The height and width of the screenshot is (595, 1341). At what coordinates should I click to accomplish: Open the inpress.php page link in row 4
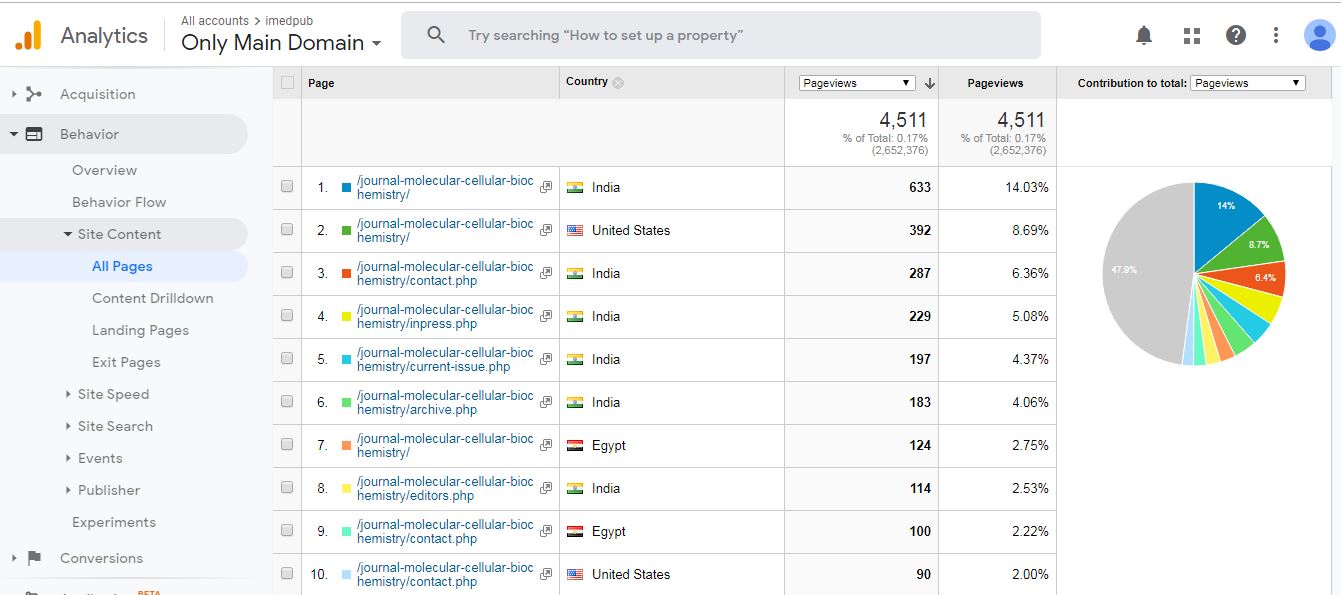click(445, 316)
